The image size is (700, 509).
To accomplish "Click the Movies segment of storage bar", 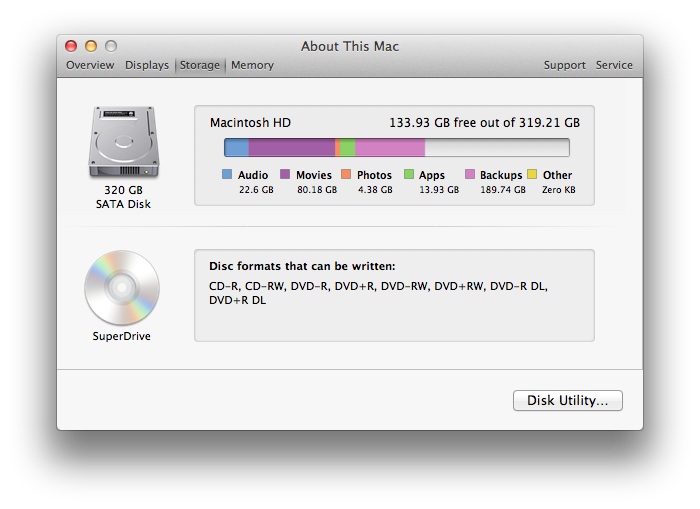I will click(292, 147).
